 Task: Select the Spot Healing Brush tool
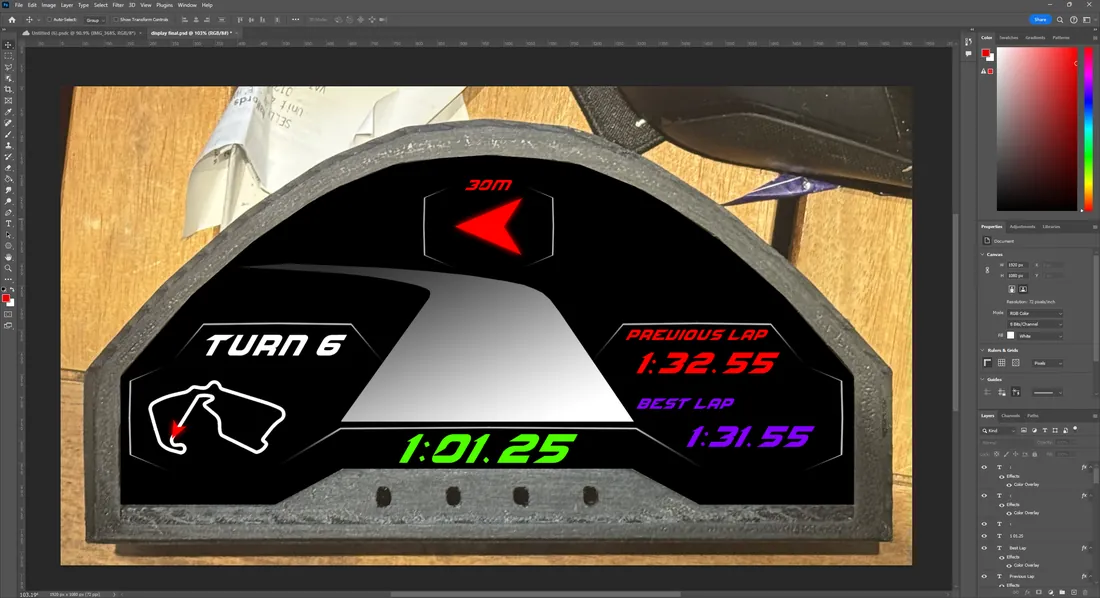[8, 123]
